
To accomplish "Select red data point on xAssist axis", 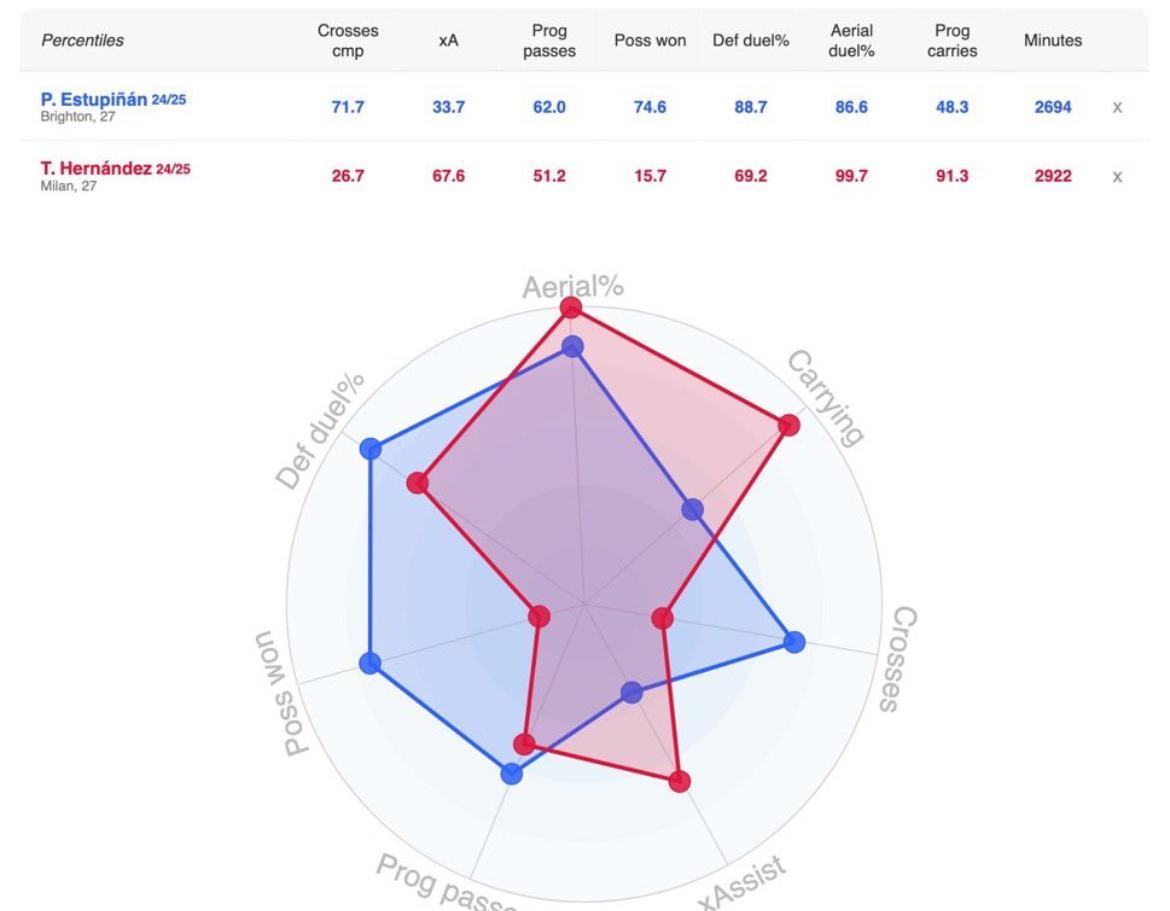I will pyautogui.click(x=680, y=781).
